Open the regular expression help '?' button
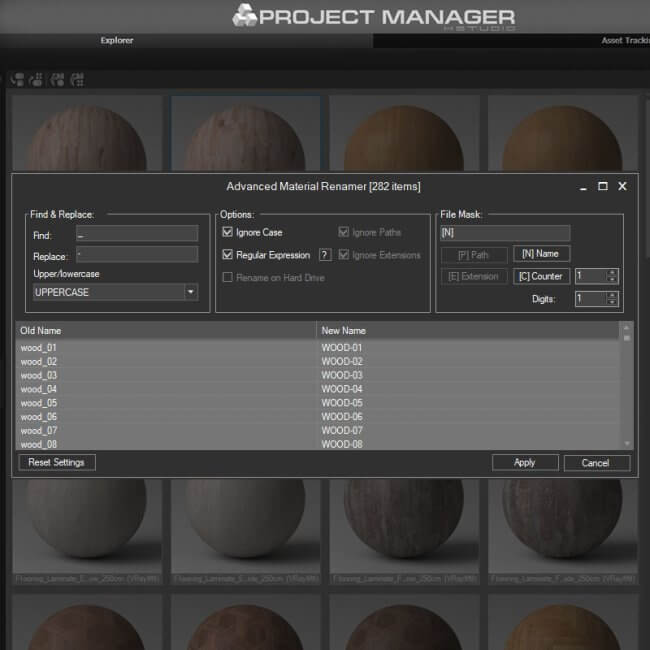Image resolution: width=650 pixels, height=650 pixels. coord(325,255)
